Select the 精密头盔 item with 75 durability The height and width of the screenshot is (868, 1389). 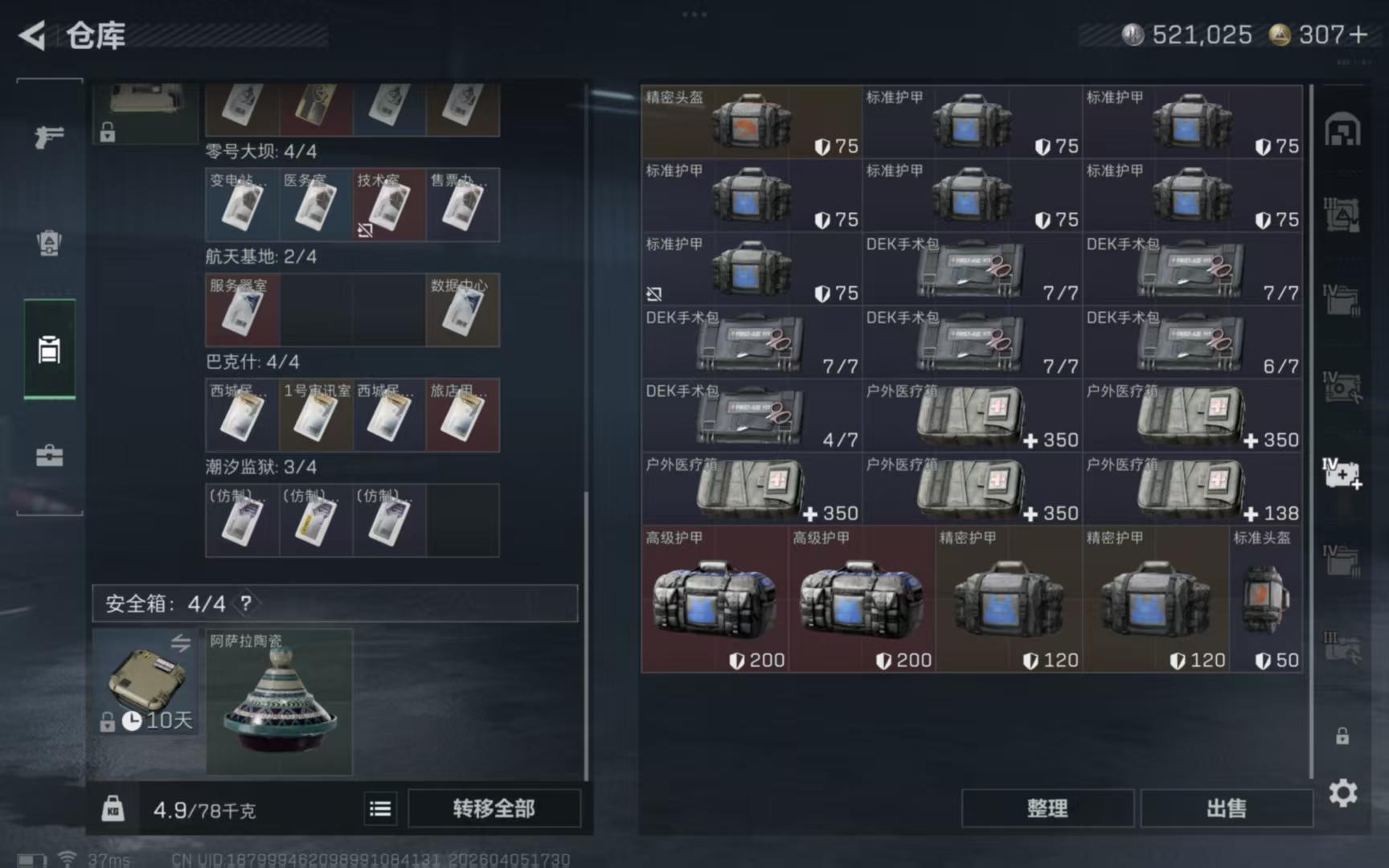752,121
